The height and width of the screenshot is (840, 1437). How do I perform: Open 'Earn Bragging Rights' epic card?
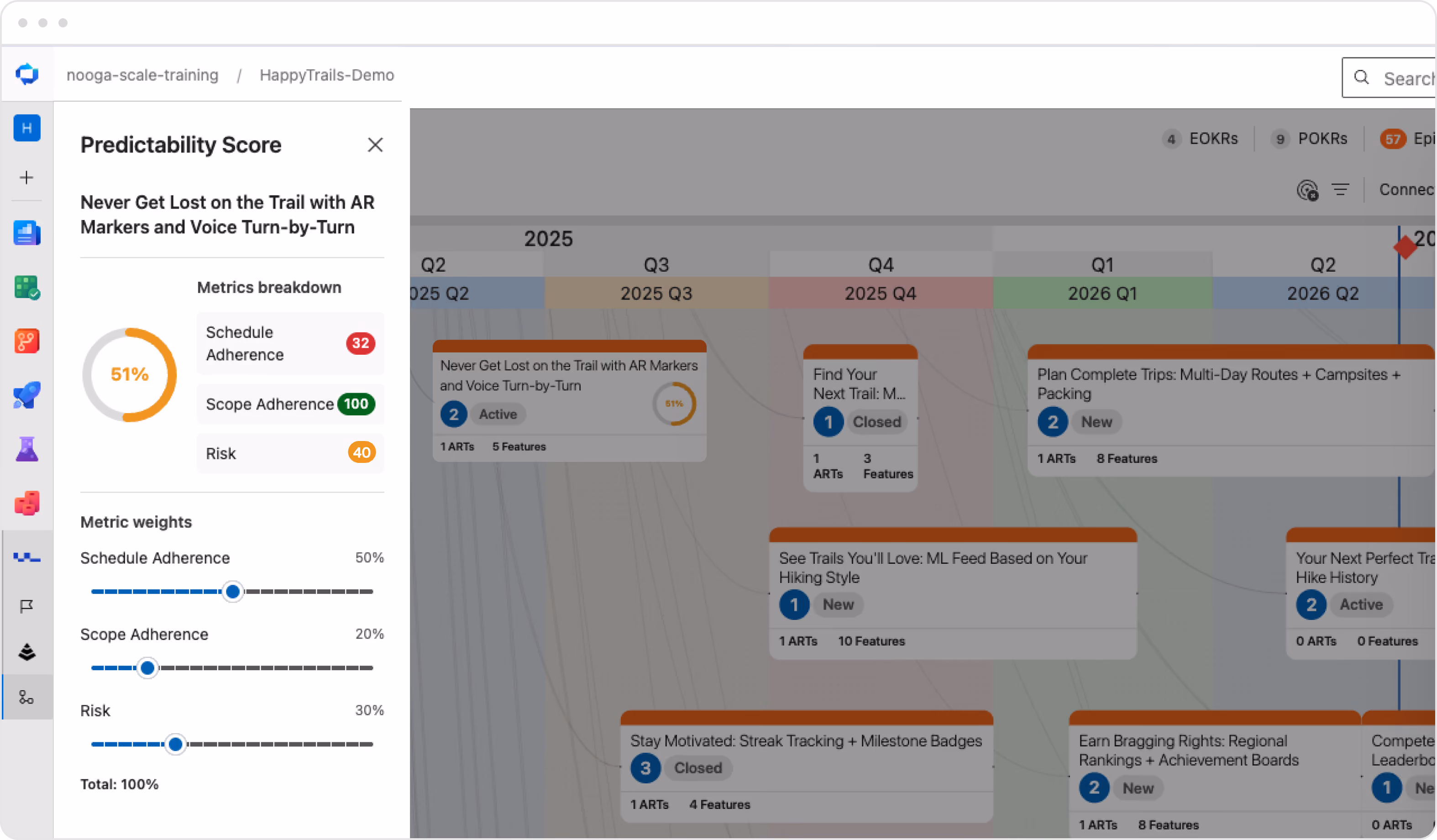click(x=1215, y=774)
